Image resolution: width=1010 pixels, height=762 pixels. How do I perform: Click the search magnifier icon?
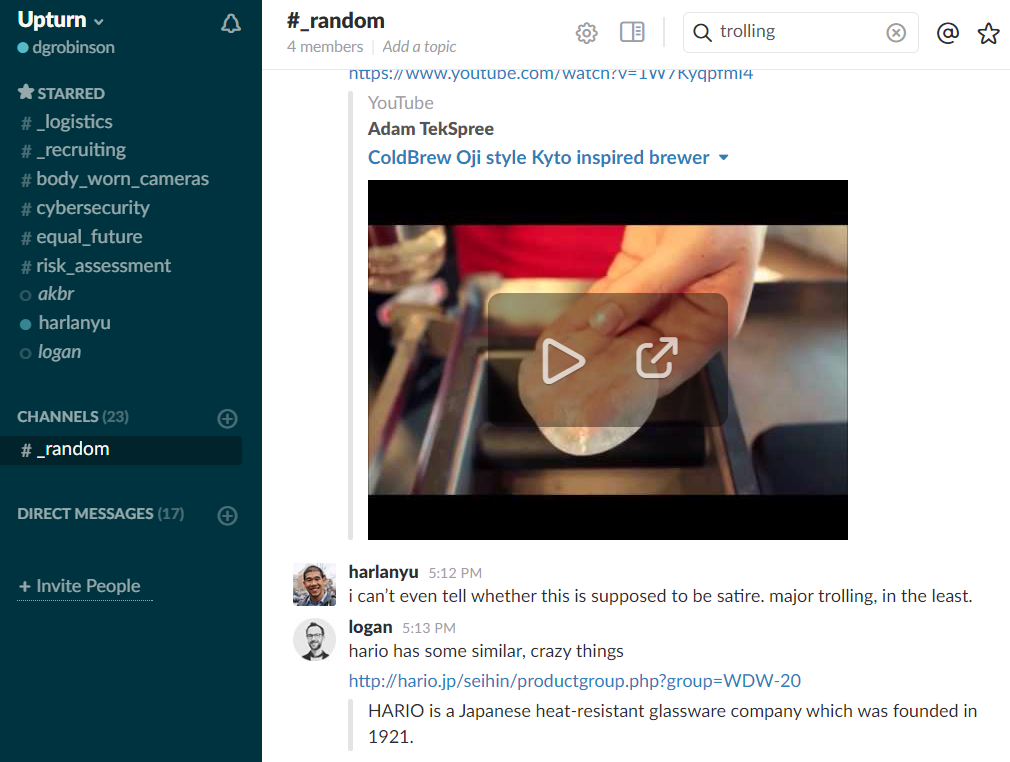[702, 32]
